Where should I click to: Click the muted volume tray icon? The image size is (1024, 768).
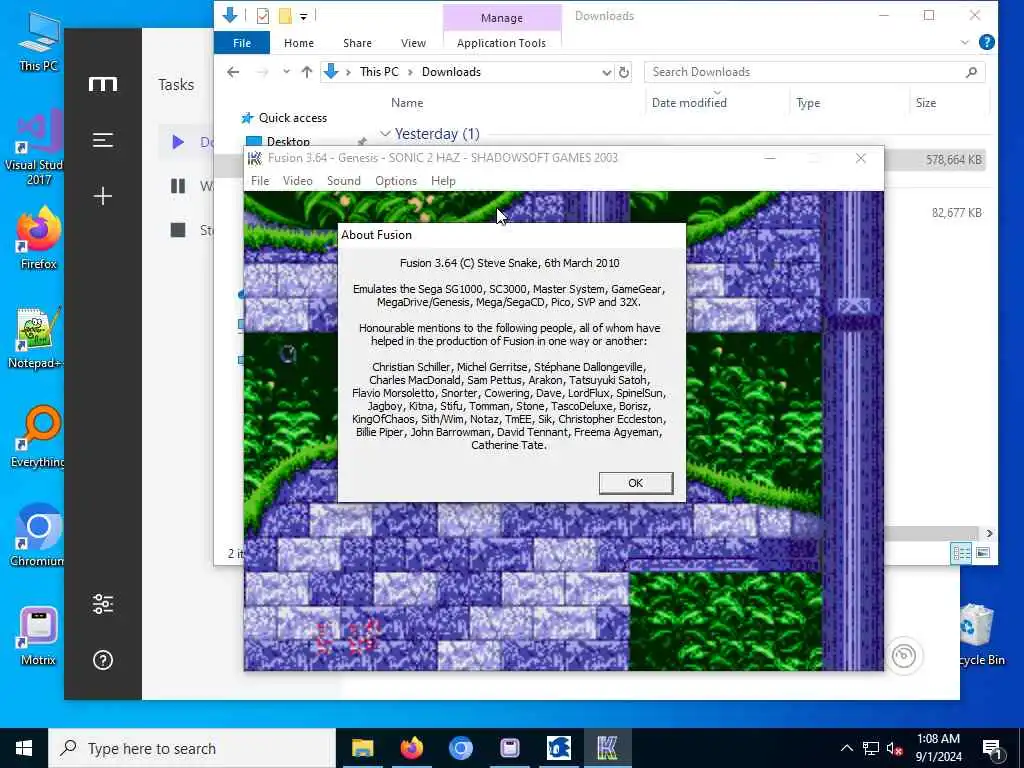[x=895, y=748]
